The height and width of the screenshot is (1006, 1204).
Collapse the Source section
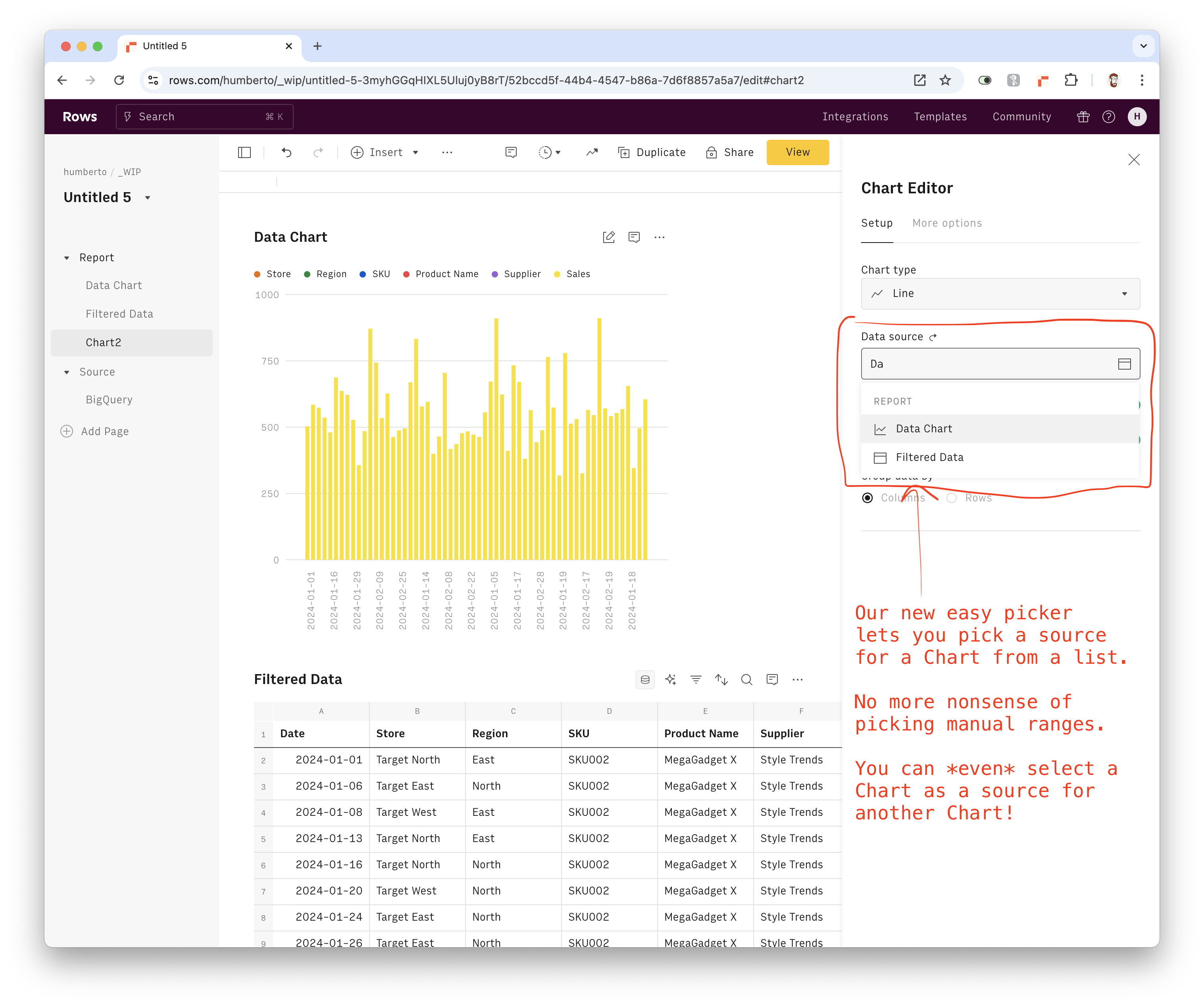(x=67, y=372)
